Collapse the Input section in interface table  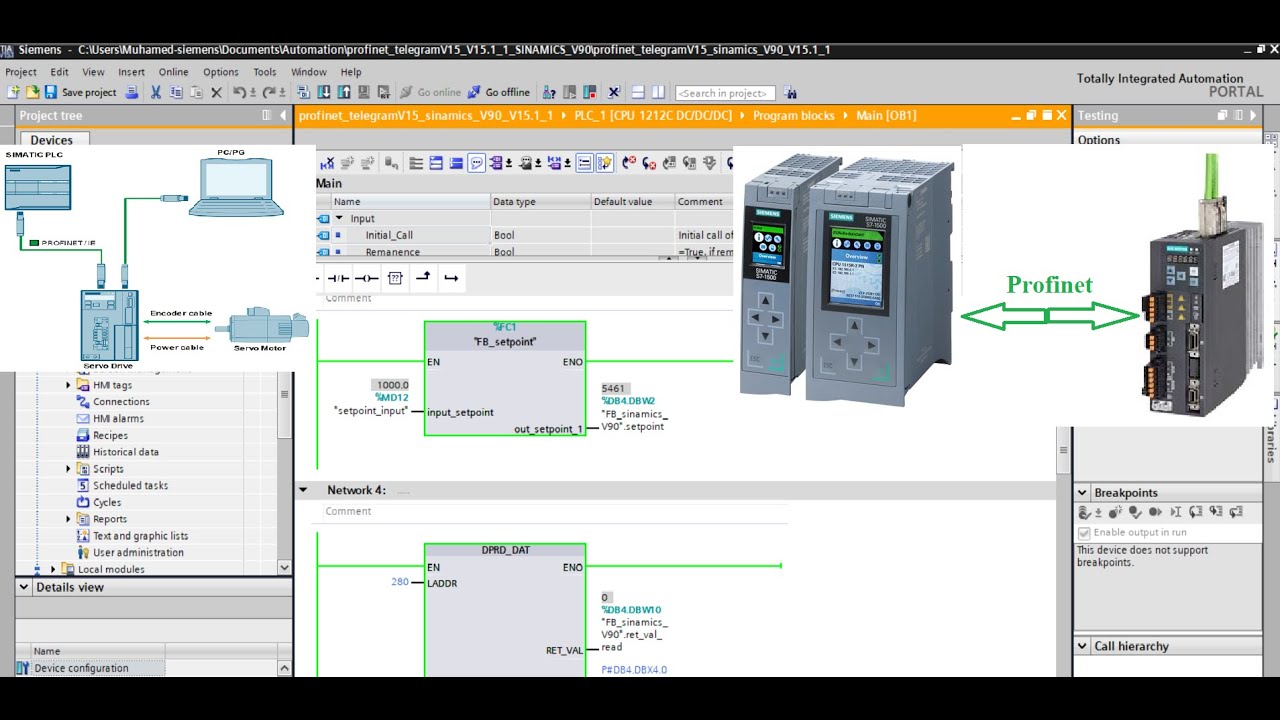click(x=339, y=218)
